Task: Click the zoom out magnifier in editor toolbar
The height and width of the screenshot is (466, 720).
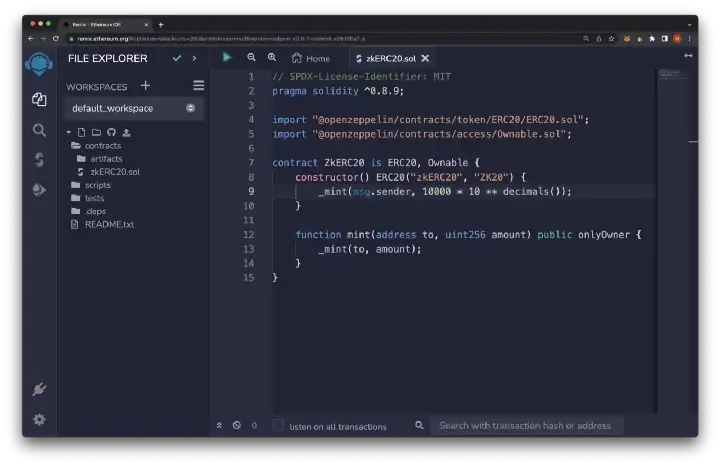Action: click(251, 58)
